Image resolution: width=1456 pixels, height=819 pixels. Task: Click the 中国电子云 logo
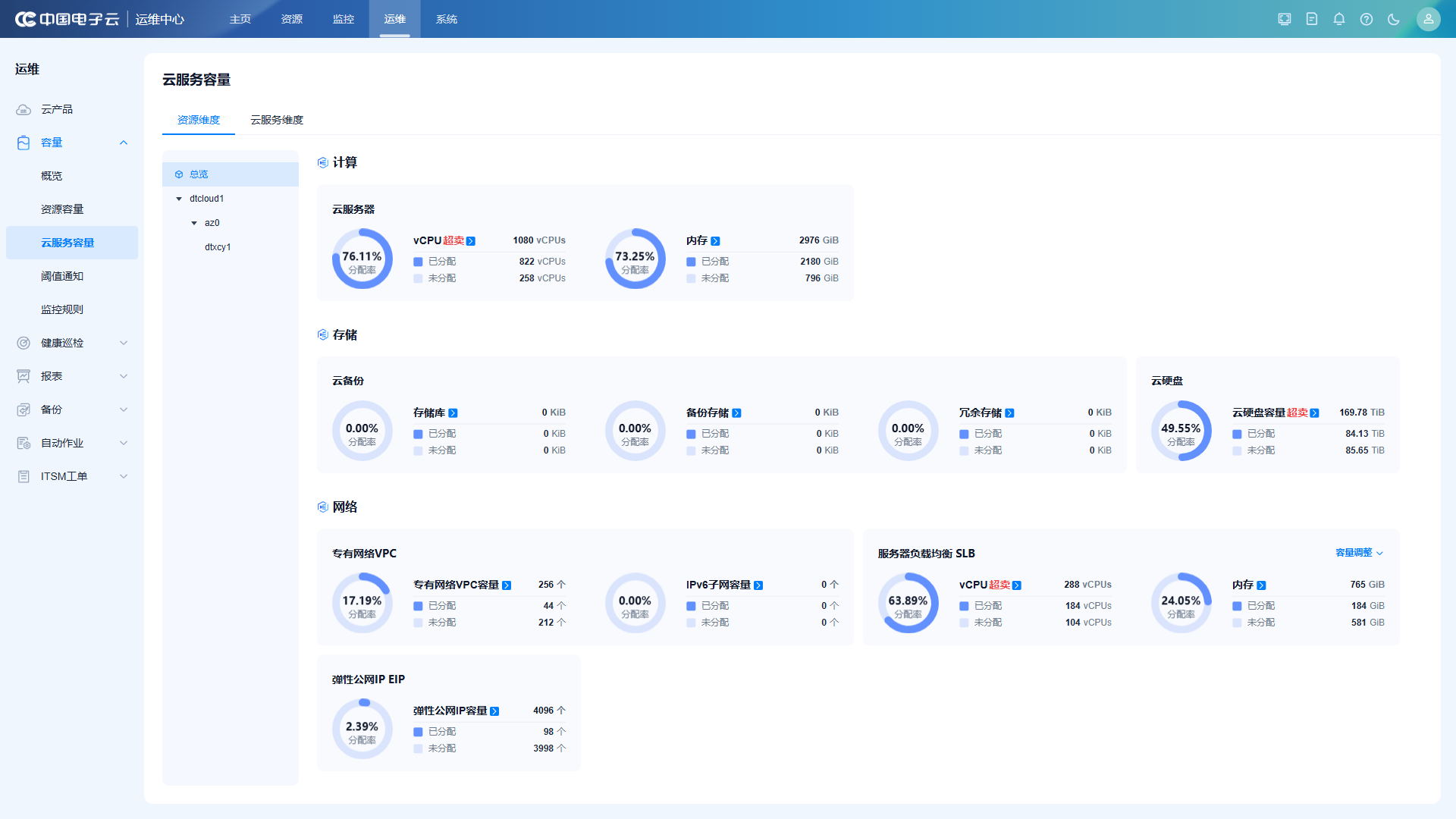(x=67, y=19)
